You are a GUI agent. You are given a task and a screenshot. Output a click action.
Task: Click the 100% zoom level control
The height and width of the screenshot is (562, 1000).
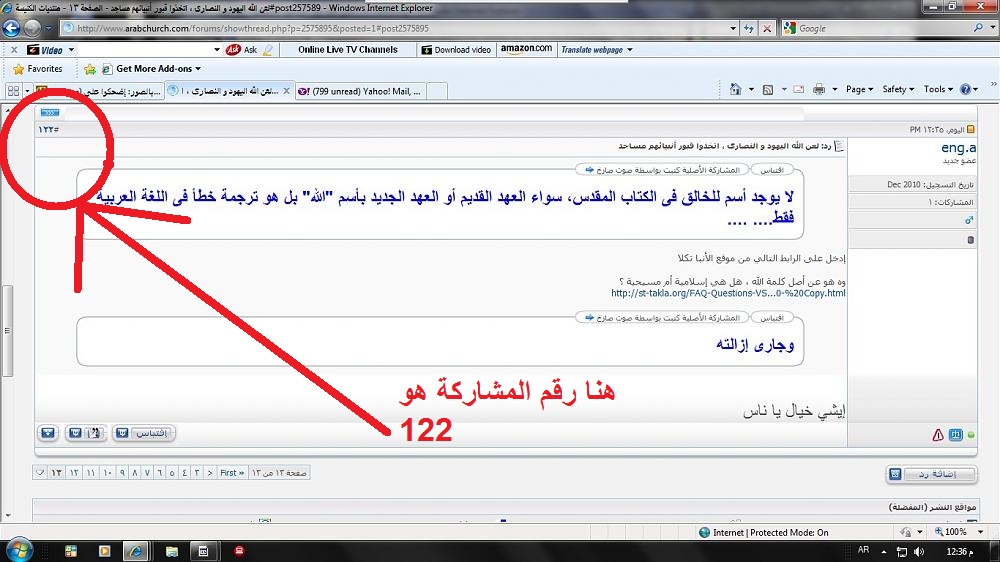click(954, 532)
